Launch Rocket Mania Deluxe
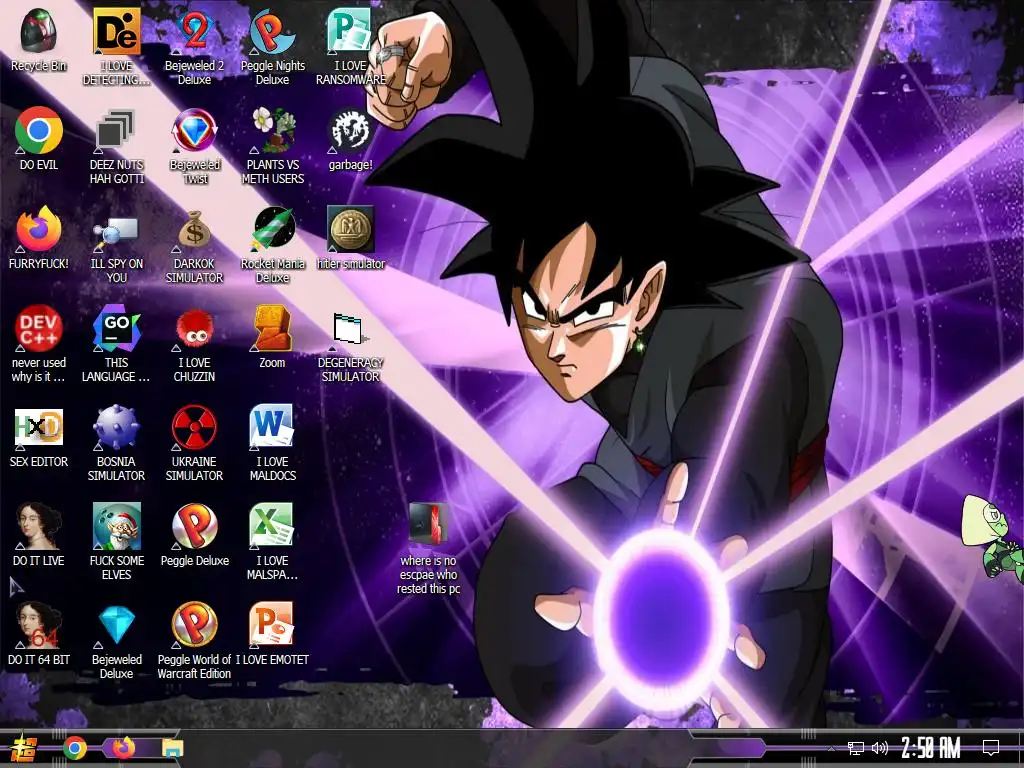Screen dimensions: 1024x768 (272, 229)
